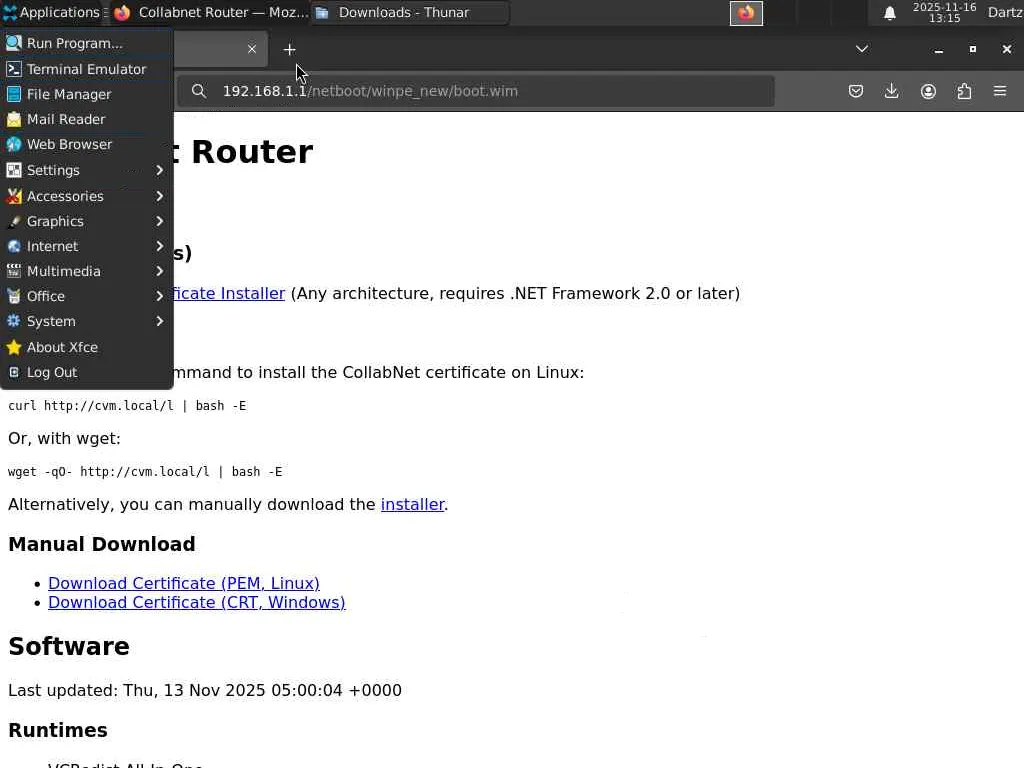Screen dimensions: 1024x768
Task: Click the Run Program magnifier icon
Action: pos(14,43)
